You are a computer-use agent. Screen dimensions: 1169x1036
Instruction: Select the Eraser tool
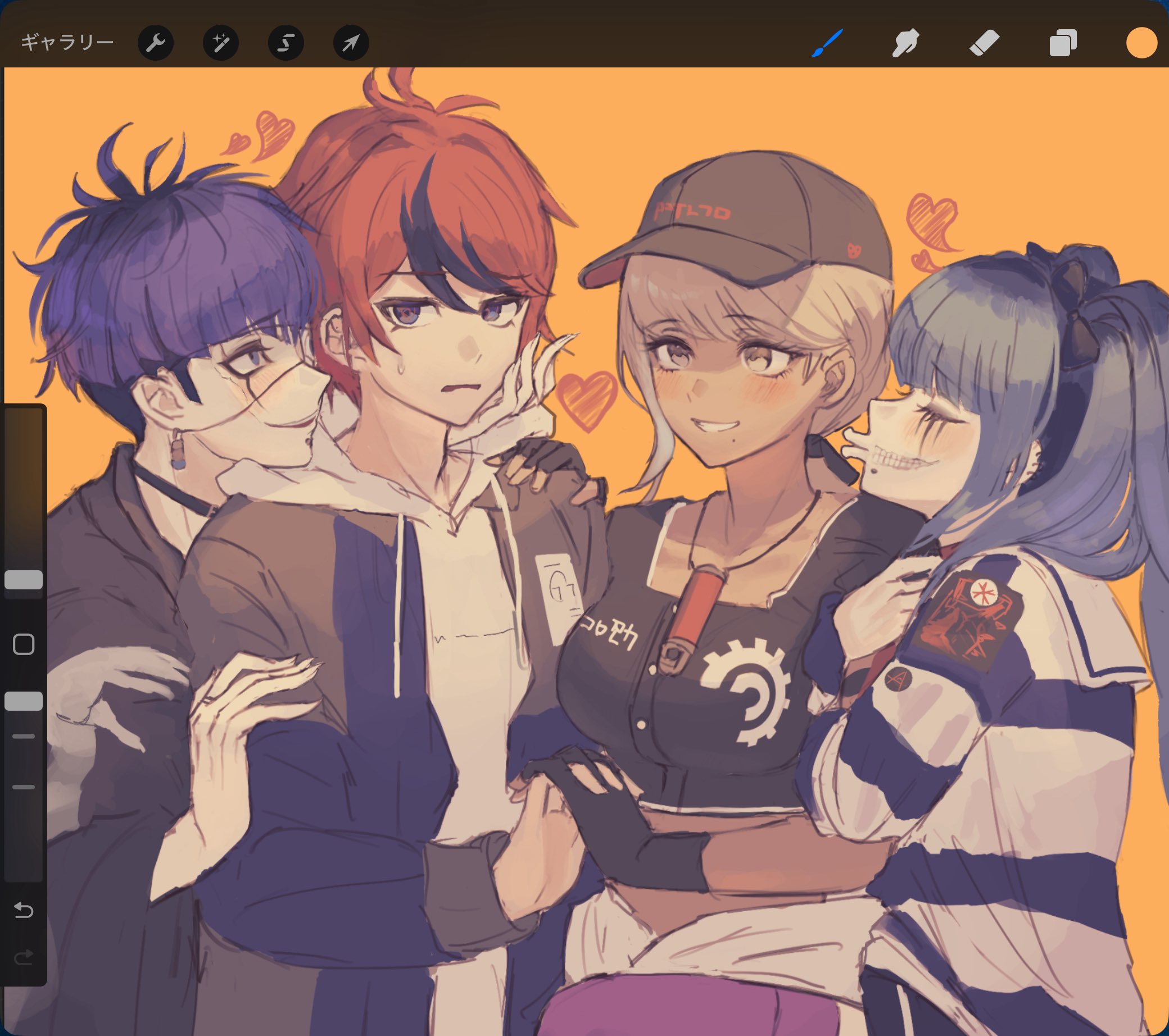coord(984,43)
